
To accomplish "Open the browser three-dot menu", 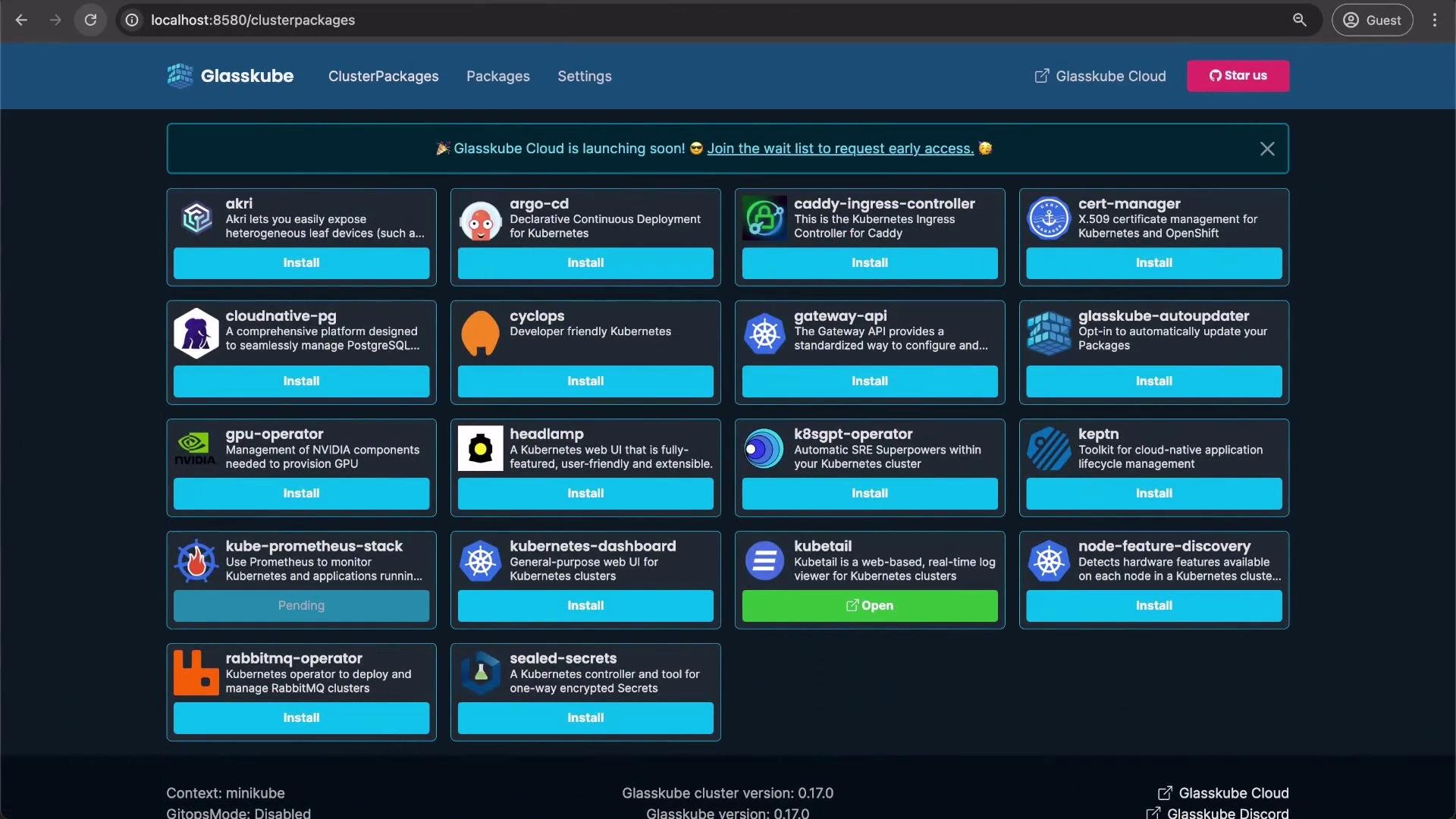I will point(1434,20).
